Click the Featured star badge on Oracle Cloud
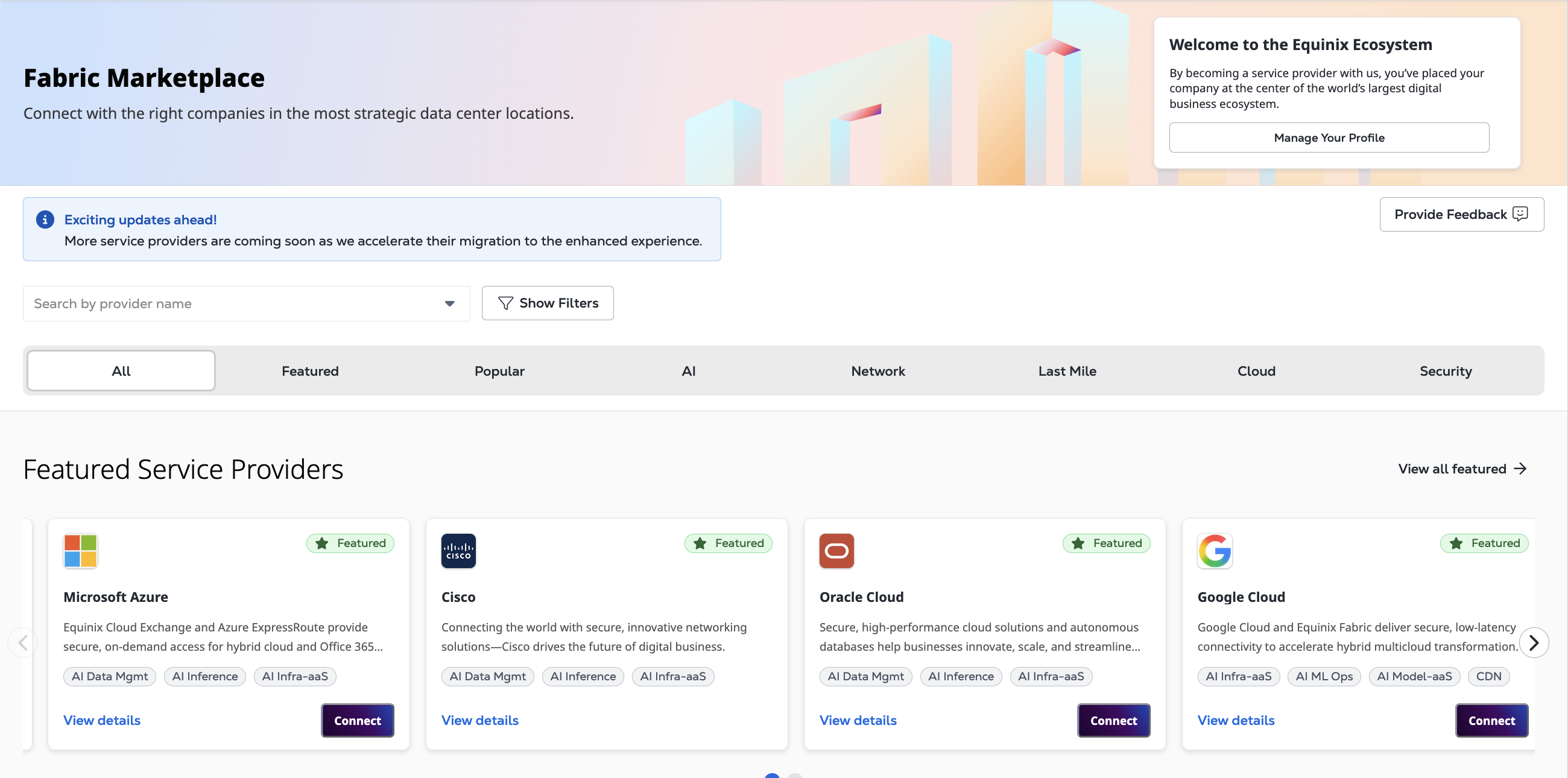The width and height of the screenshot is (1568, 778). pos(1106,543)
